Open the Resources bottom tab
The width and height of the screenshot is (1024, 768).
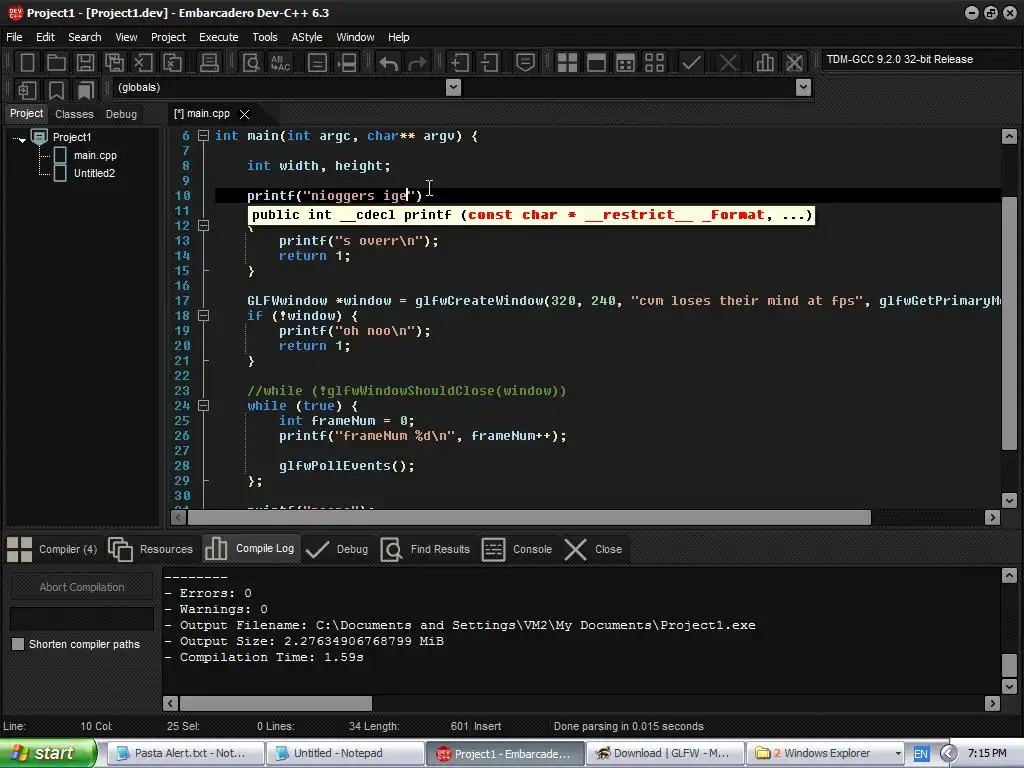tap(151, 549)
